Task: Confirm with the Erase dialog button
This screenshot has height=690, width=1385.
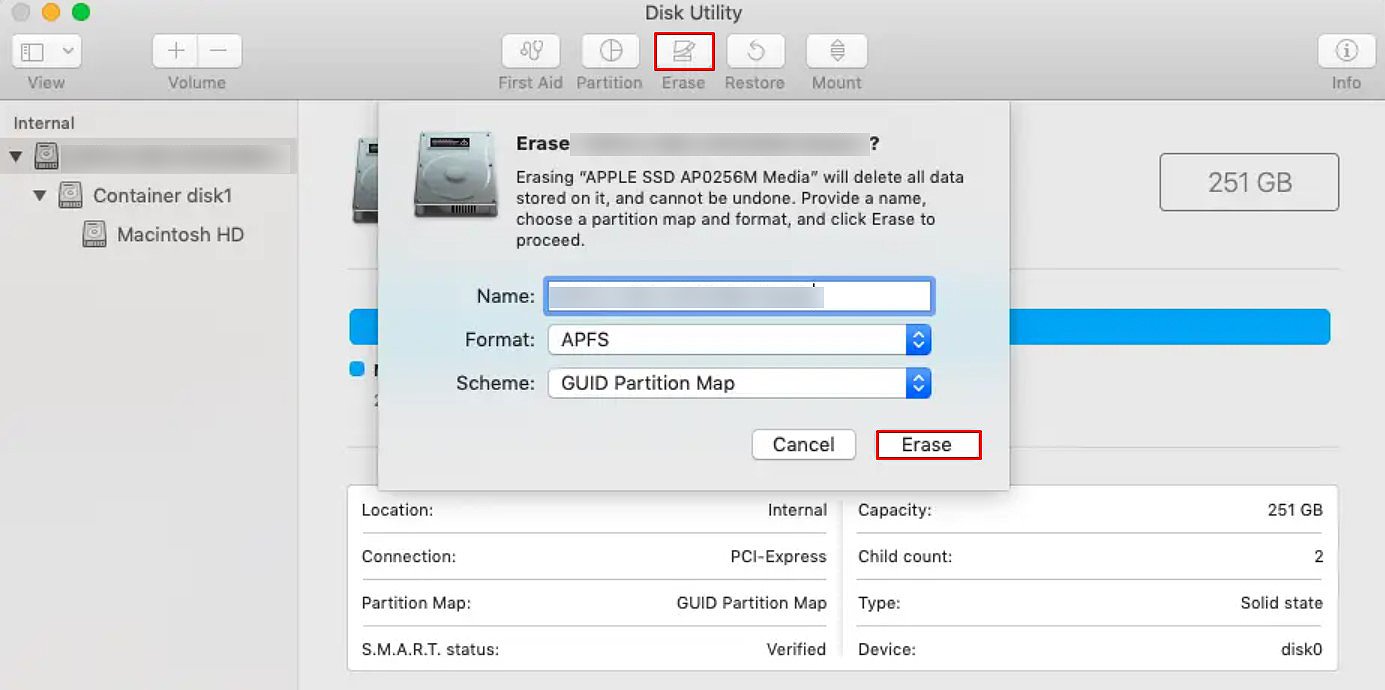Action: coord(928,445)
